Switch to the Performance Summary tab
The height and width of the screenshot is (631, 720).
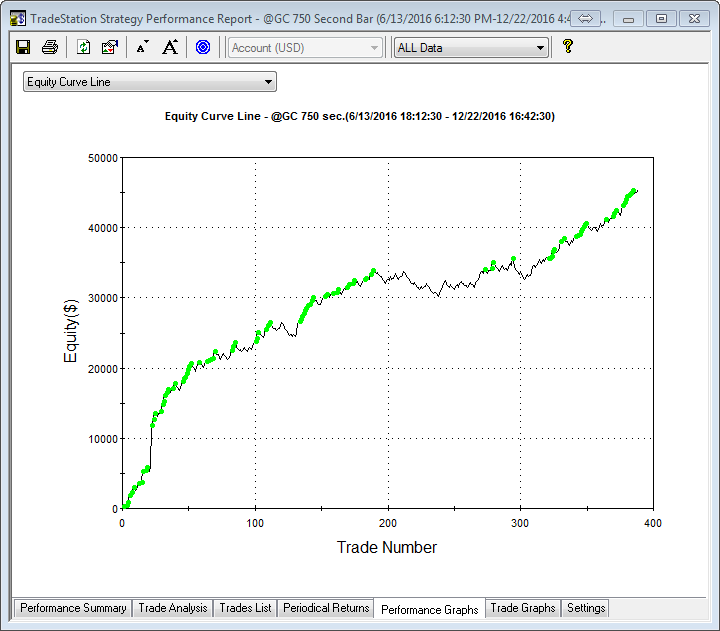(73, 608)
